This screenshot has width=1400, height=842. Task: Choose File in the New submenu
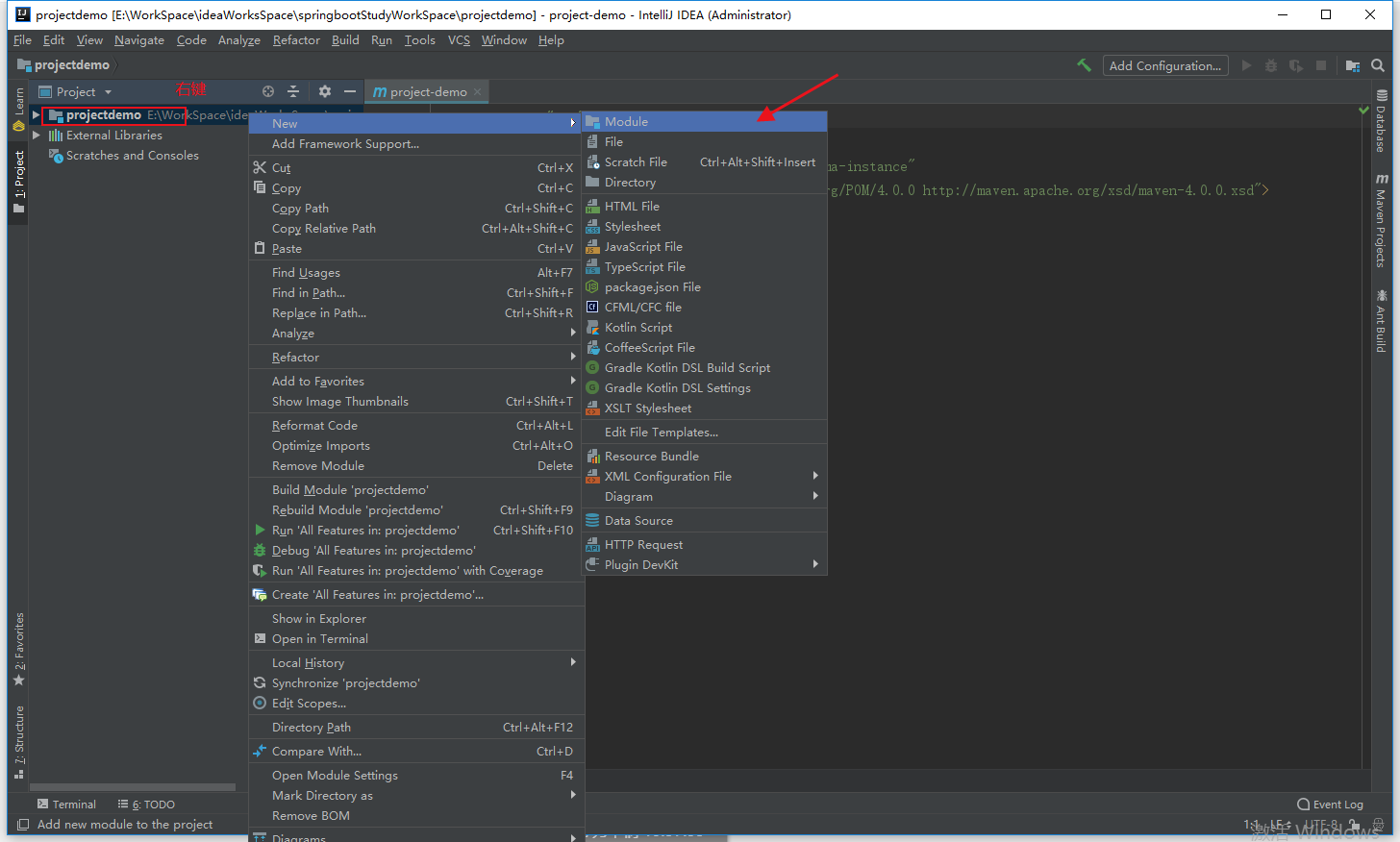click(x=705, y=142)
